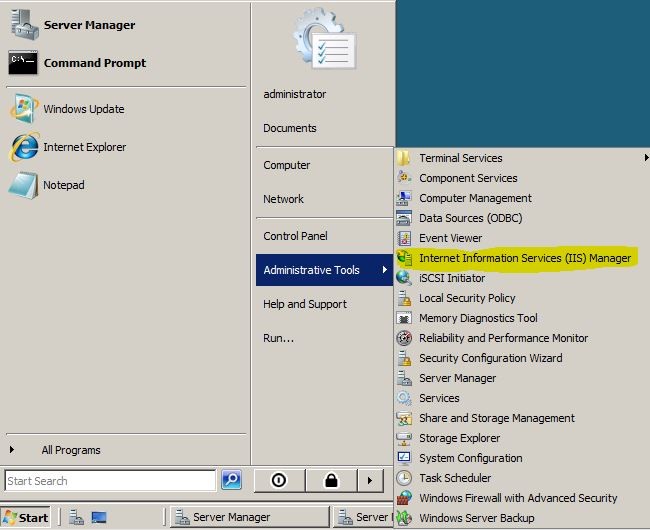
Task: Click the Local Security Policy icon
Action: 404,298
